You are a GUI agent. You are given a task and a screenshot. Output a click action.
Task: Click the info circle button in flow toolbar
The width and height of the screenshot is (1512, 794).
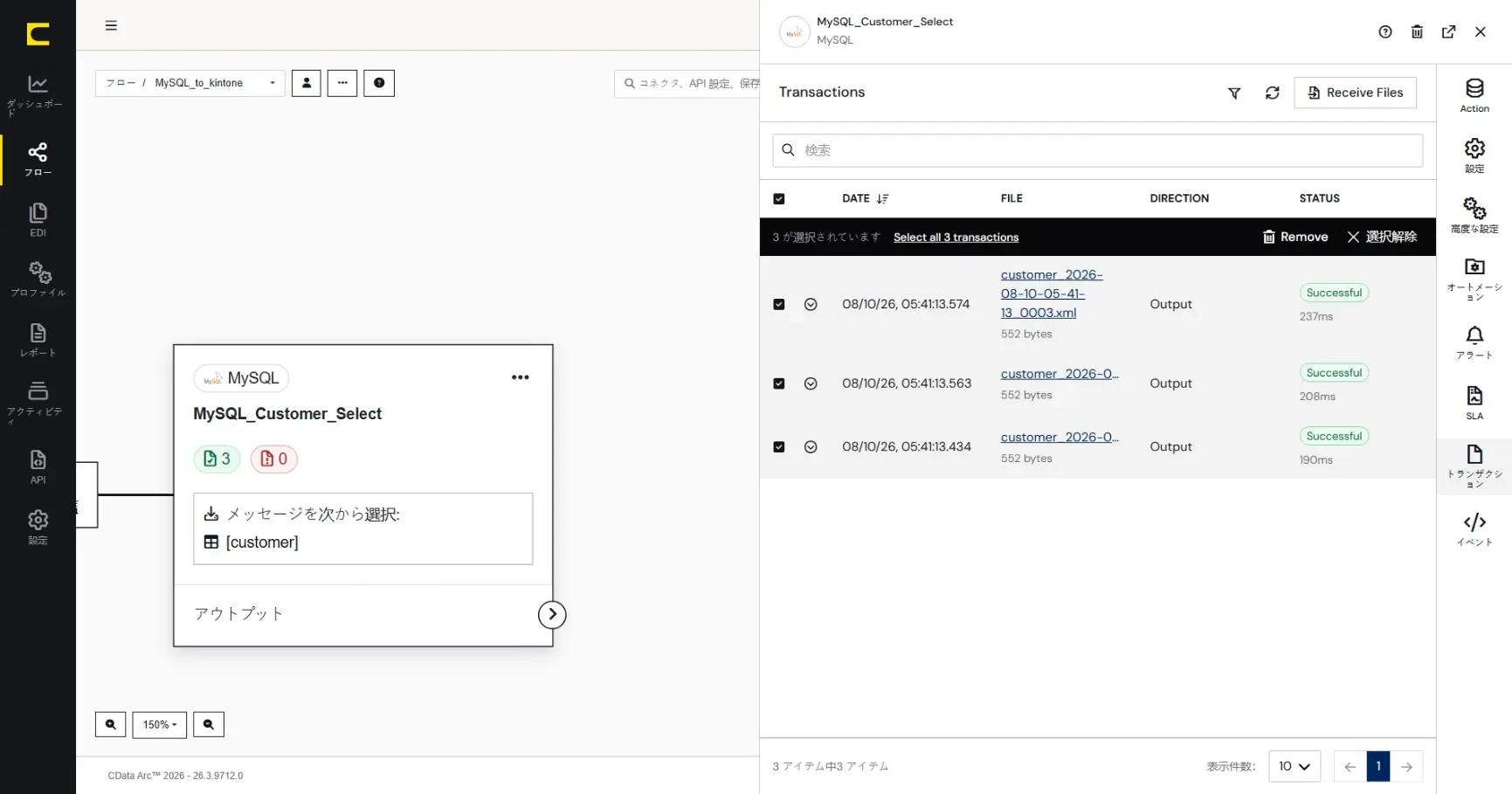(379, 83)
